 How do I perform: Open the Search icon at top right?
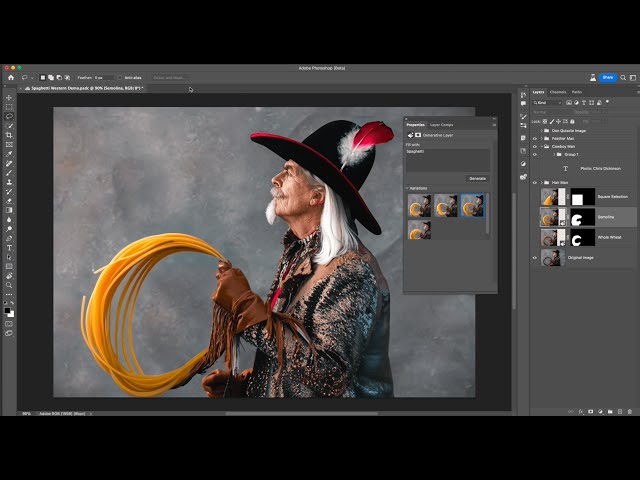coord(623,78)
